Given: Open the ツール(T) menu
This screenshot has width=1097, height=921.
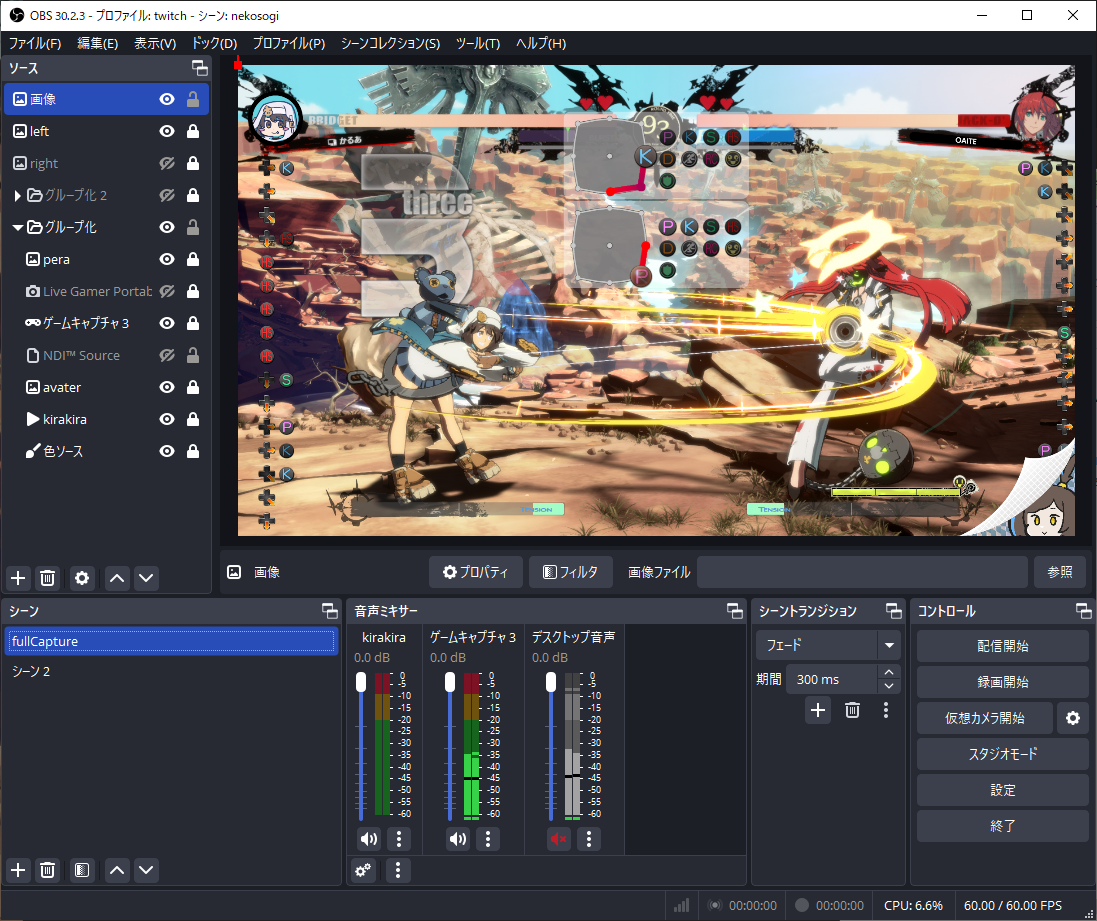Looking at the screenshot, I should pos(477,43).
